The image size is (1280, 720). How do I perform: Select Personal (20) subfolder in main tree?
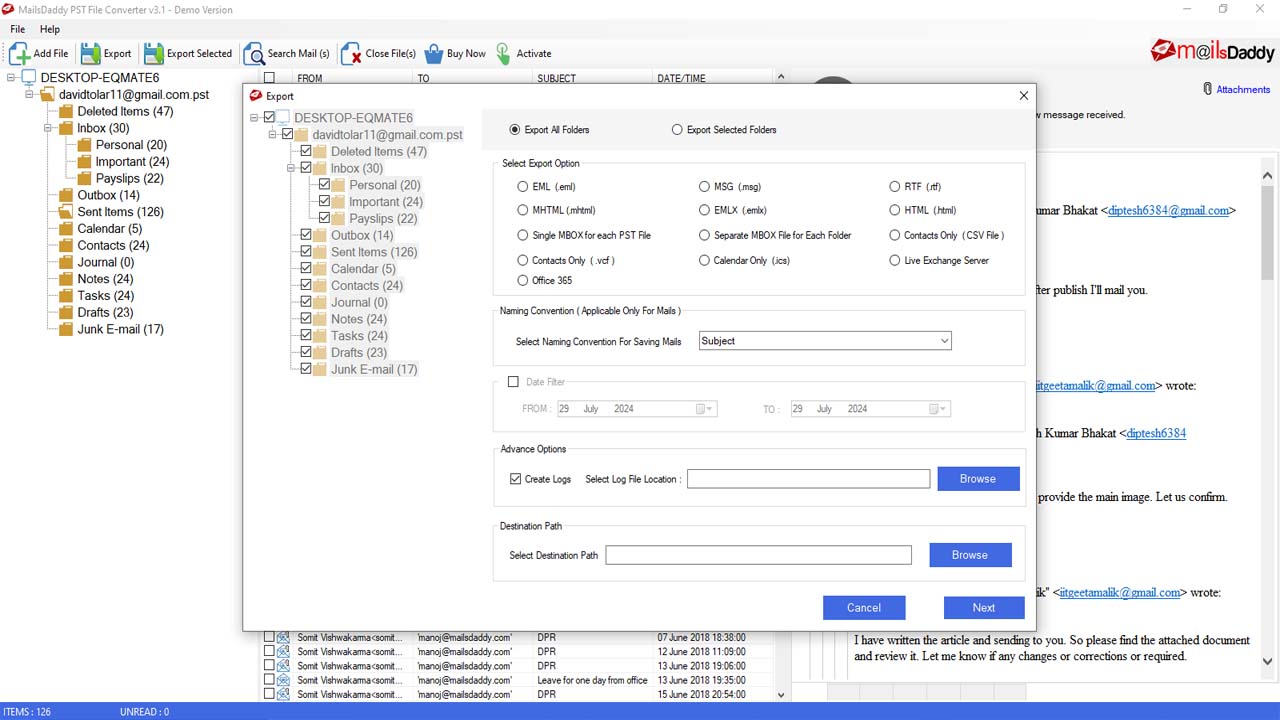[x=131, y=145]
